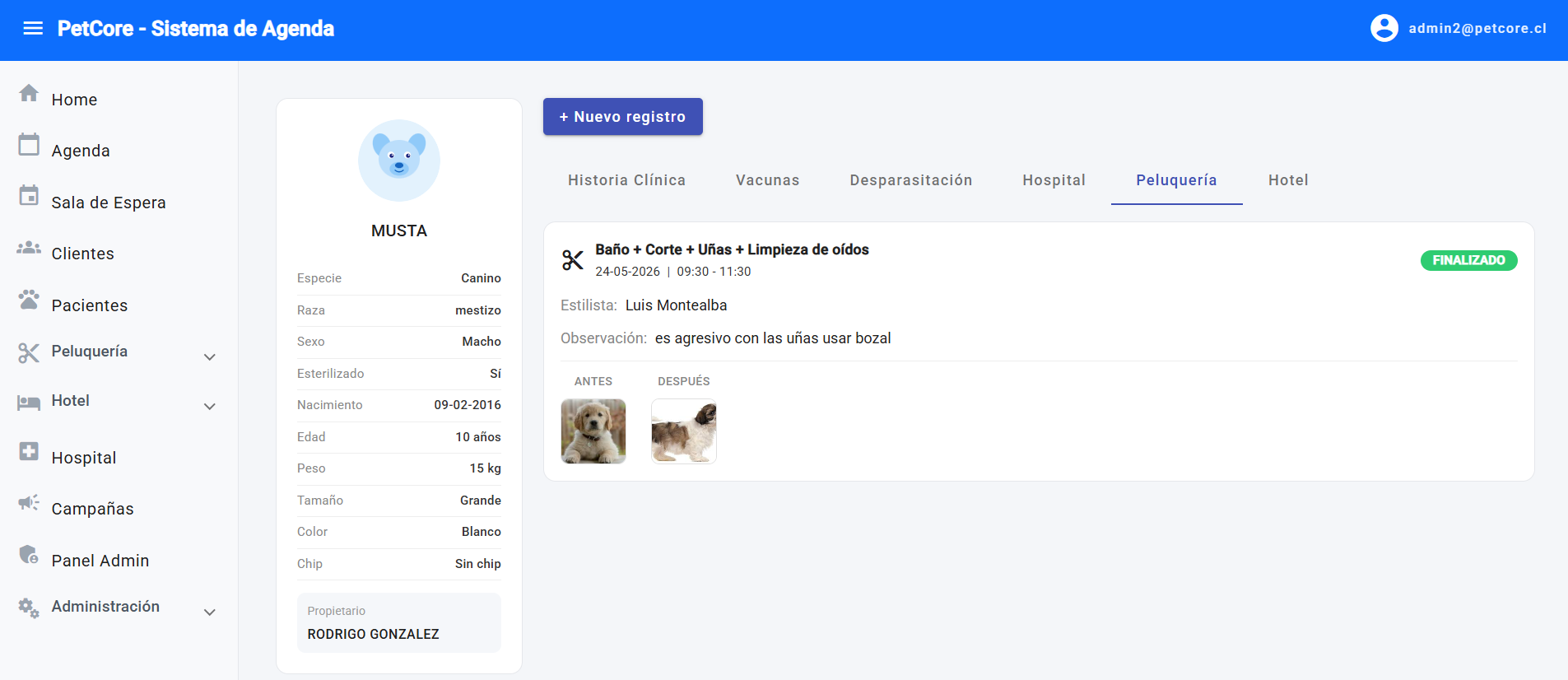The height and width of the screenshot is (680, 1568).
Task: Go to the Hospital tab
Action: coord(1054,180)
